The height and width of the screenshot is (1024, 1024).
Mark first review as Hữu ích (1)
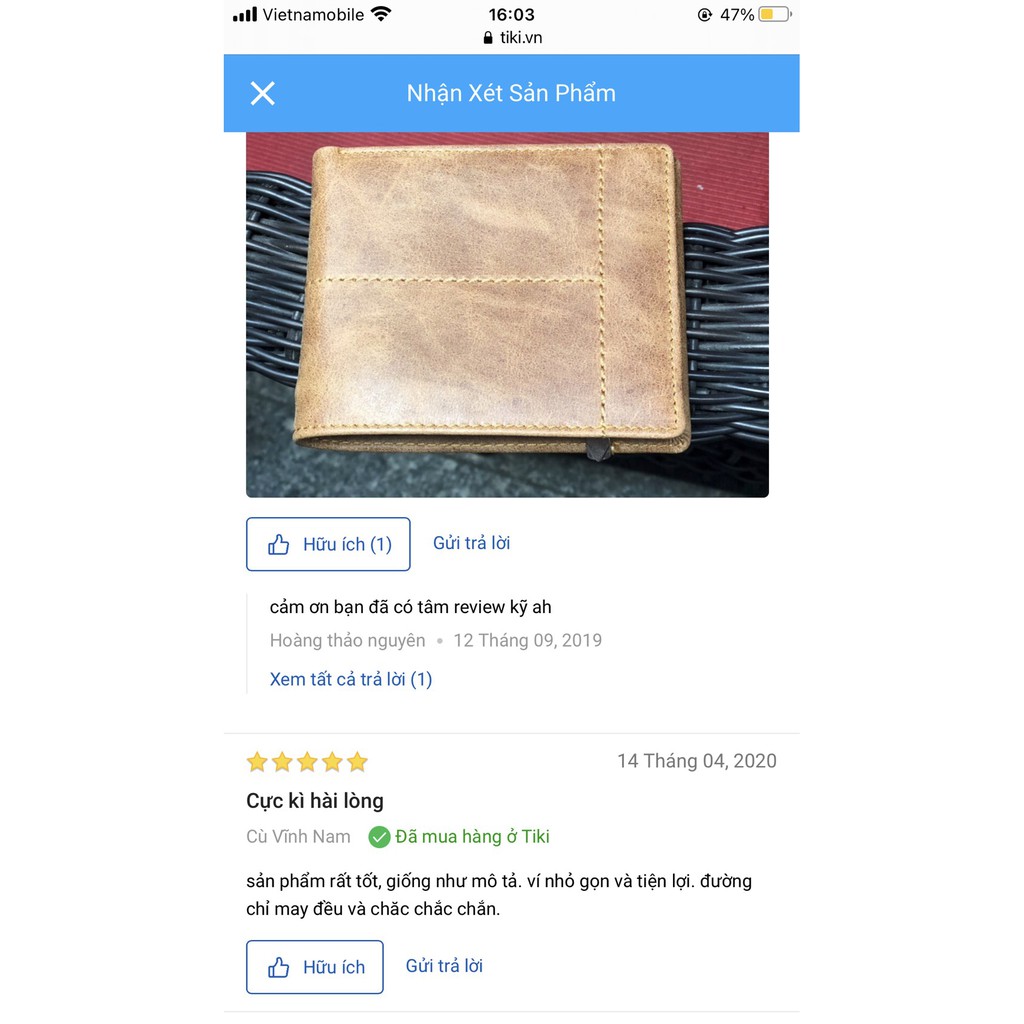pyautogui.click(x=328, y=544)
